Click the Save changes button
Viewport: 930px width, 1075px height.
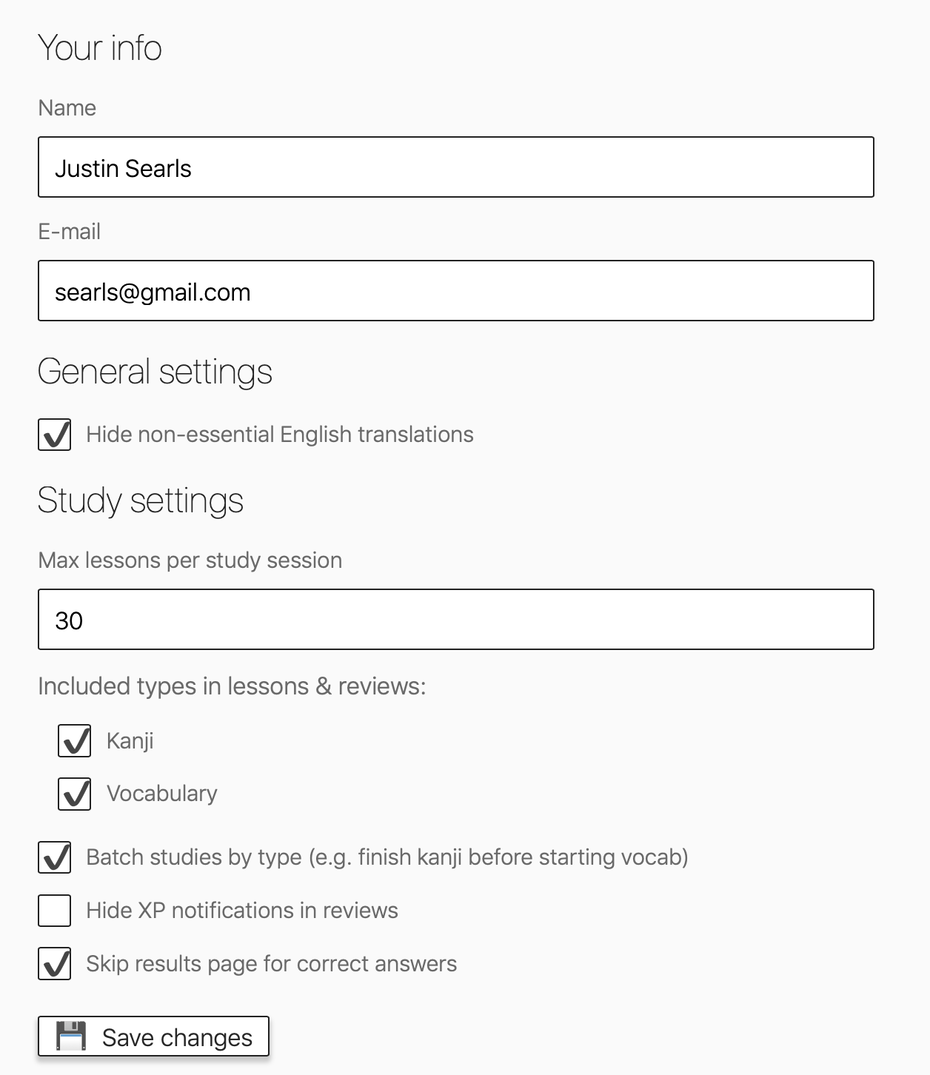[153, 1037]
